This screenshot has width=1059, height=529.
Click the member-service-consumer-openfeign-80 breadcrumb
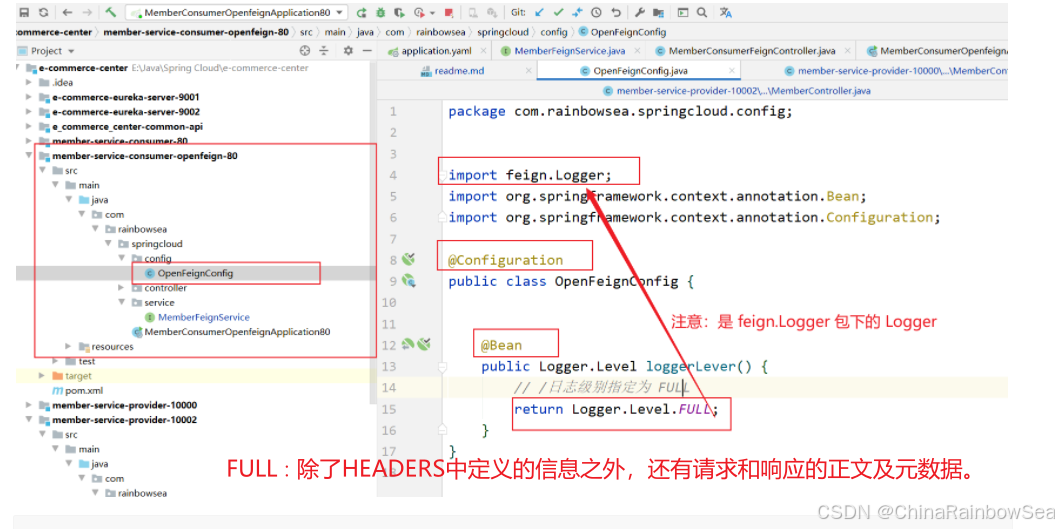coord(196,32)
